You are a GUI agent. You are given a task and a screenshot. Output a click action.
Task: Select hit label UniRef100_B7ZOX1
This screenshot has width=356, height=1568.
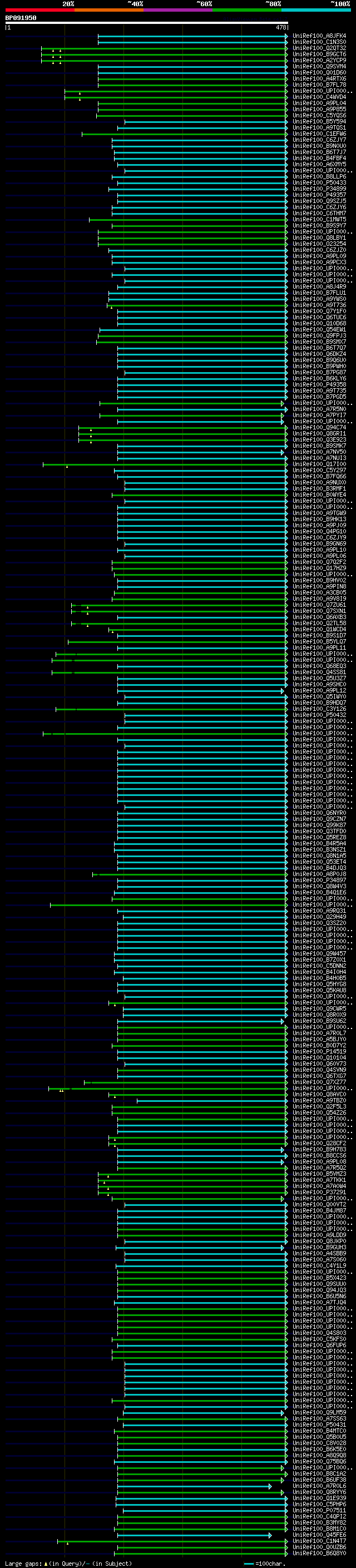(x=319, y=960)
